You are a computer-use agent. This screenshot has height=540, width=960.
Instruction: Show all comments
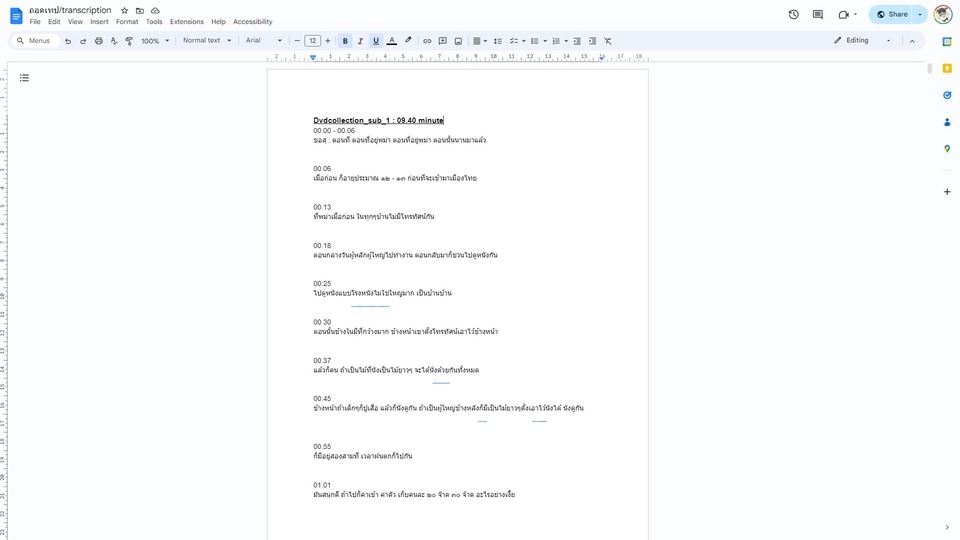coord(817,14)
